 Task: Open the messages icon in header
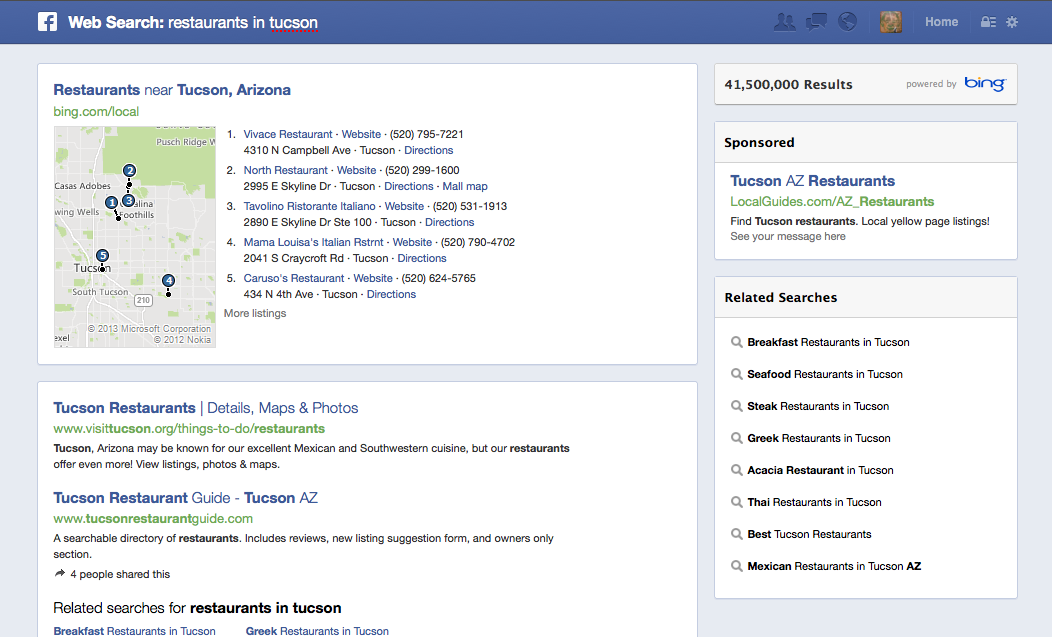pos(816,22)
